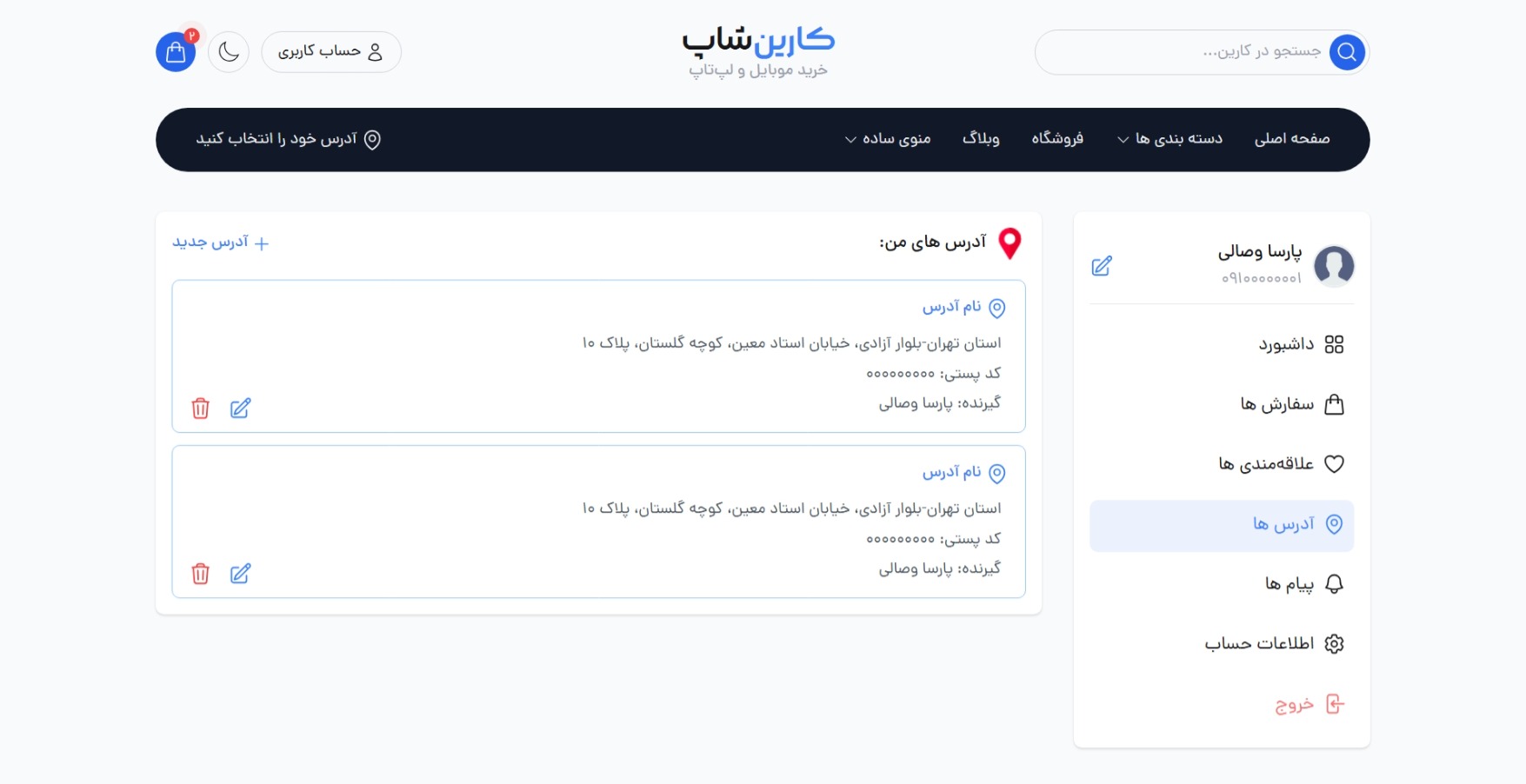This screenshot has height=784, width=1526.
Task: Click گیرنده line in the first address card
Action: [x=940, y=403]
